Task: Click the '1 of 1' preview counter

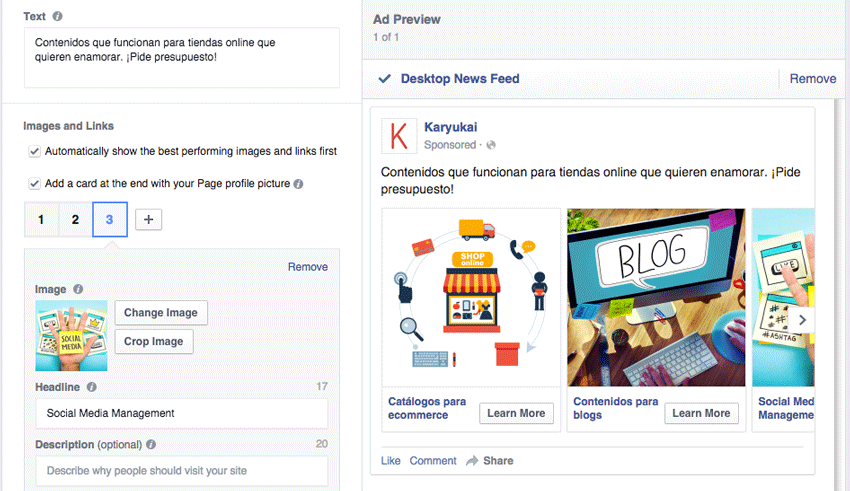Action: pyautogui.click(x=386, y=37)
